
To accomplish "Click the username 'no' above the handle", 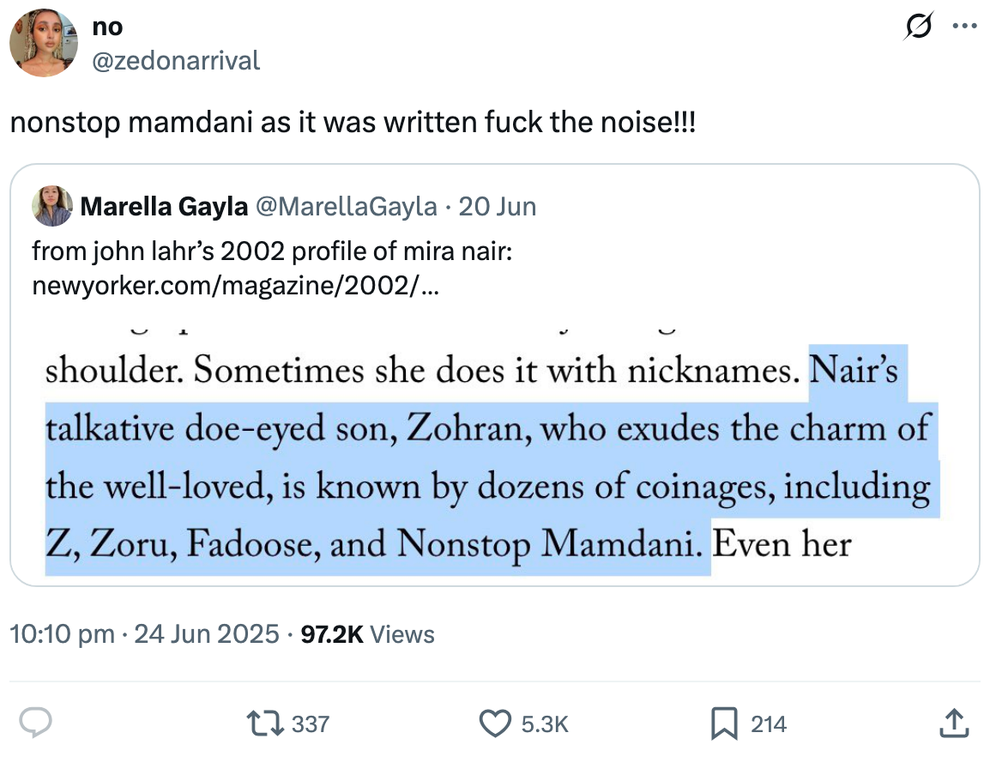I will tap(108, 27).
